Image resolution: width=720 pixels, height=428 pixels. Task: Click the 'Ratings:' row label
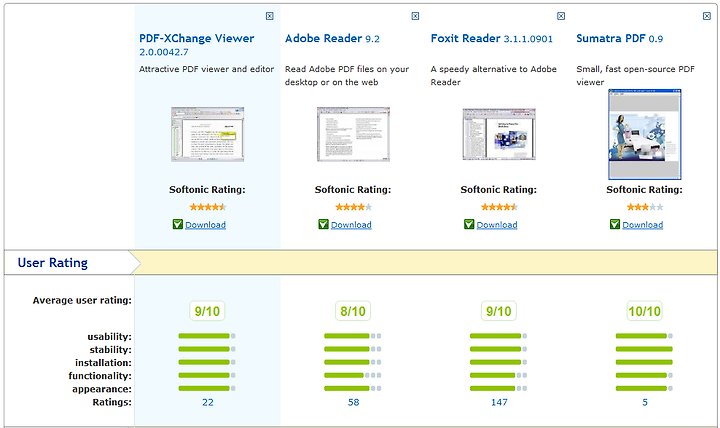pos(112,402)
